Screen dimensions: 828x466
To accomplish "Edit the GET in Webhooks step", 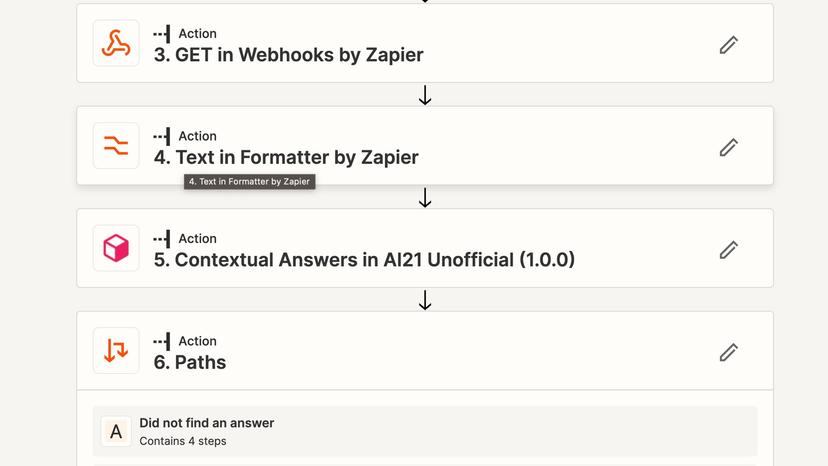I will tap(728, 44).
